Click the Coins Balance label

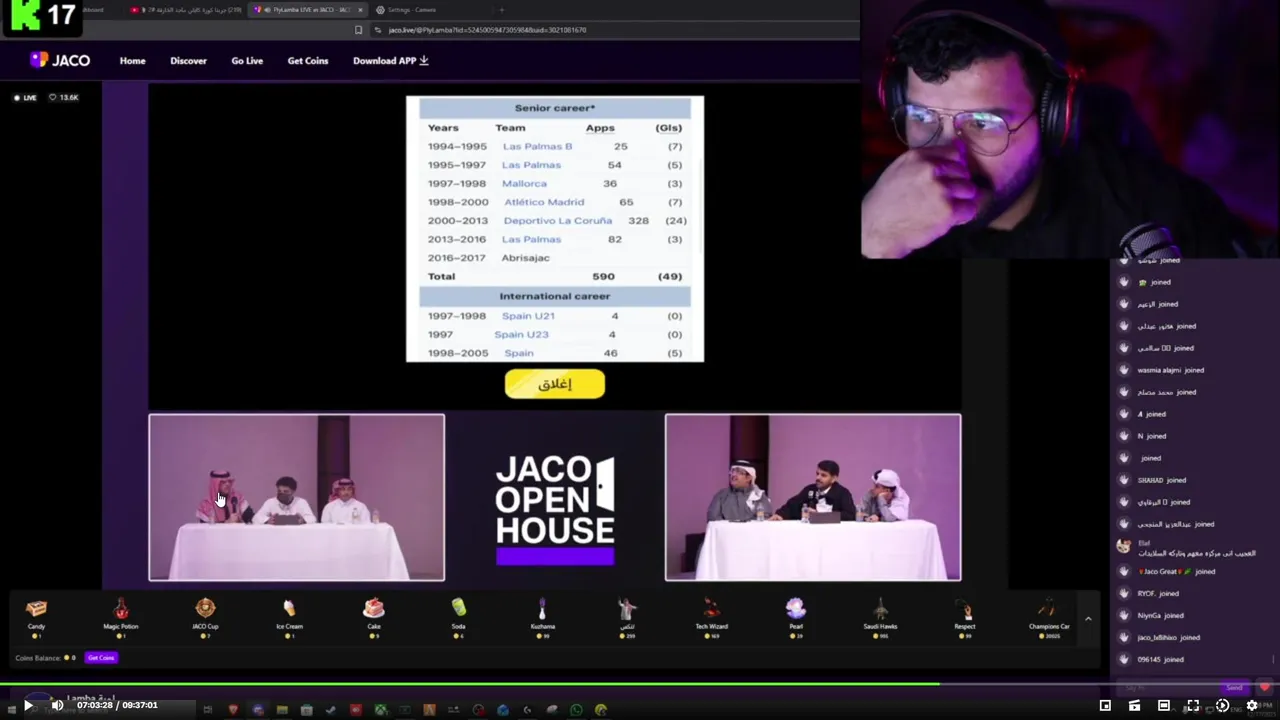(x=45, y=658)
